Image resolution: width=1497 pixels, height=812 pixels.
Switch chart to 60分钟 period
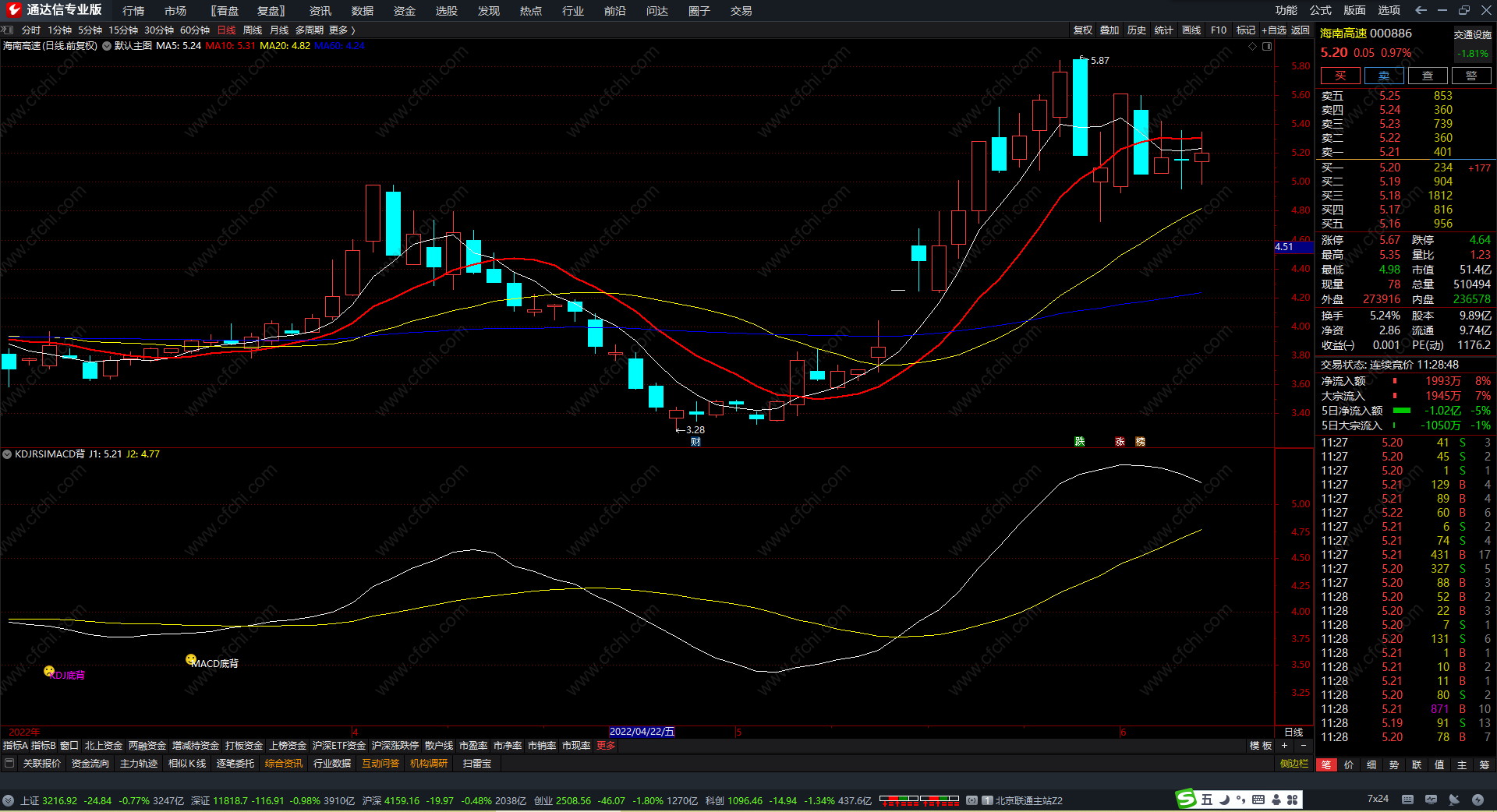pos(195,30)
